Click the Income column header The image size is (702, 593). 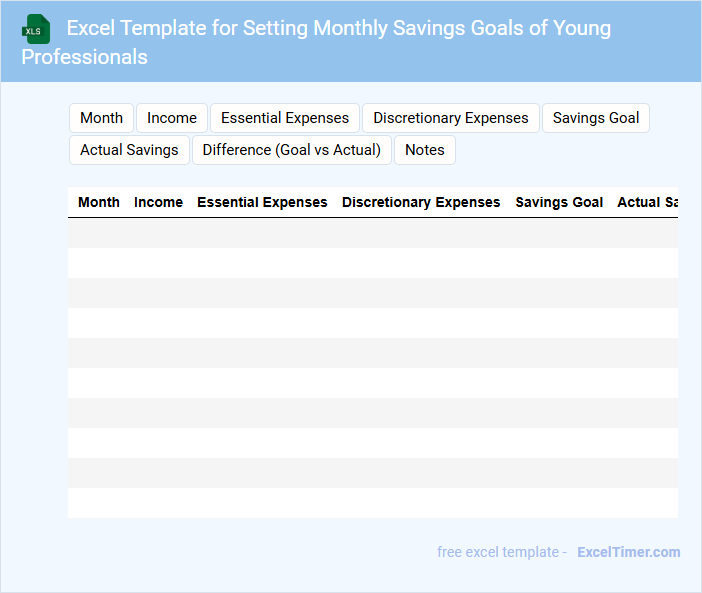[x=158, y=202]
